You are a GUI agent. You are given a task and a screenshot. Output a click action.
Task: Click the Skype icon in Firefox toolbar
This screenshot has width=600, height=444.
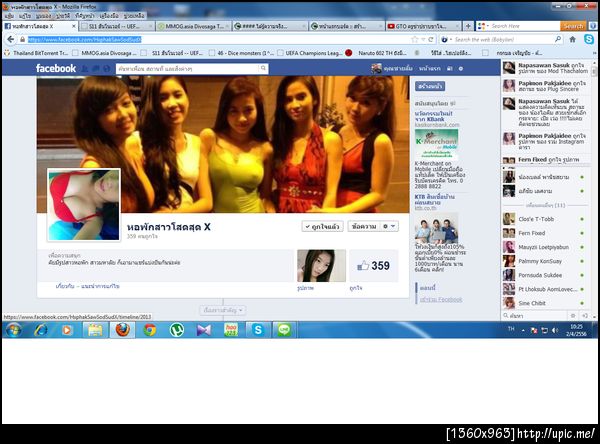589,39
